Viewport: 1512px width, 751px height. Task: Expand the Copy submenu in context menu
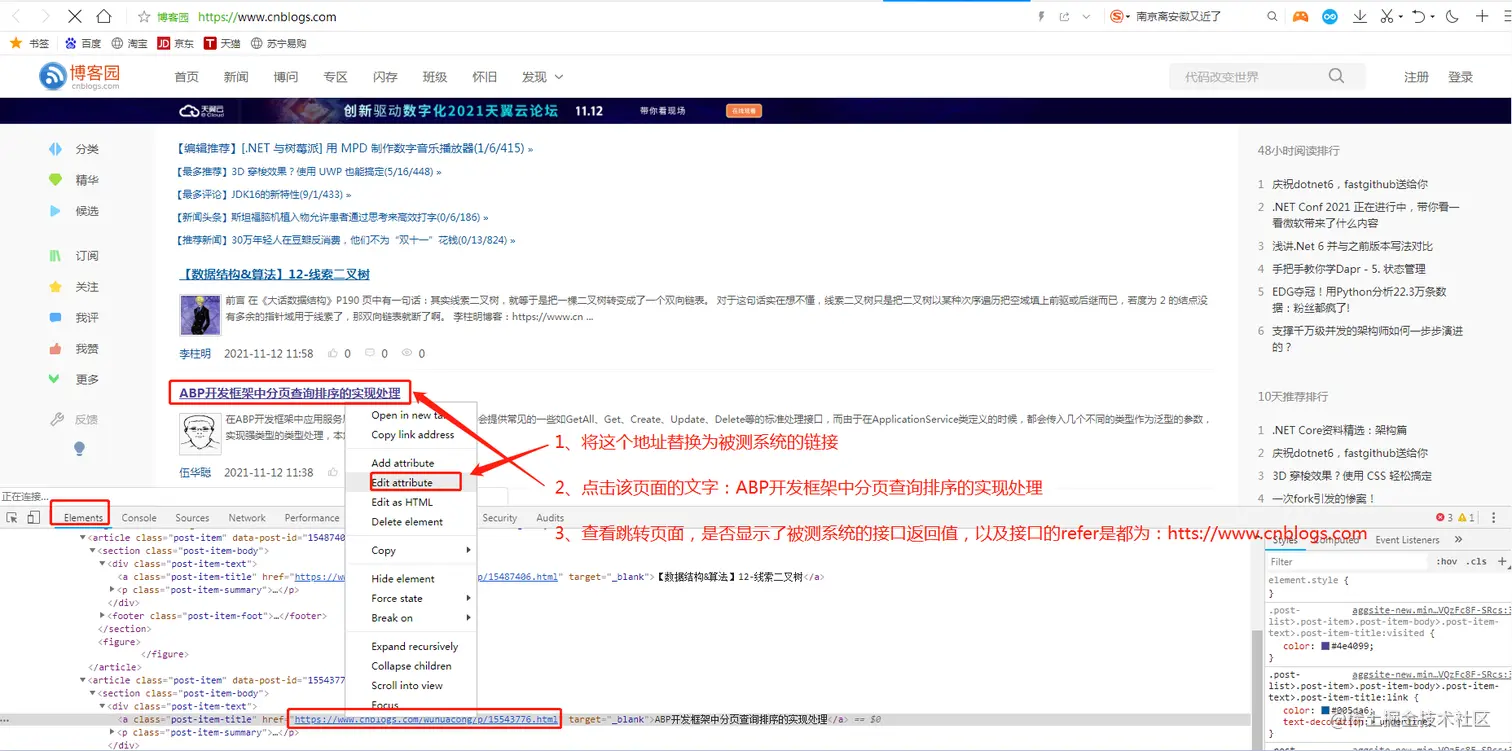point(412,551)
